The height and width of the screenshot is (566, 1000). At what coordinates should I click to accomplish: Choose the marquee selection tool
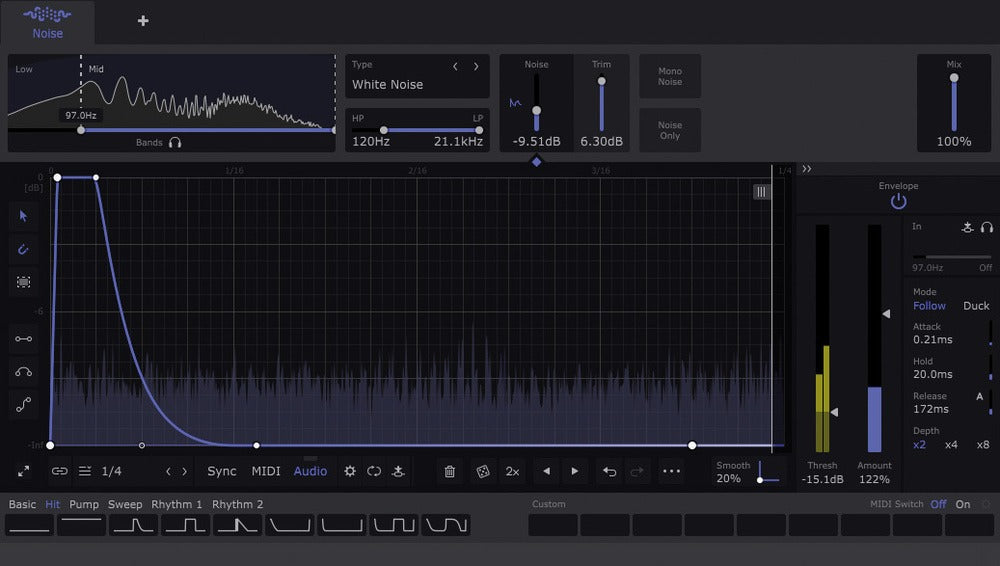(x=24, y=282)
